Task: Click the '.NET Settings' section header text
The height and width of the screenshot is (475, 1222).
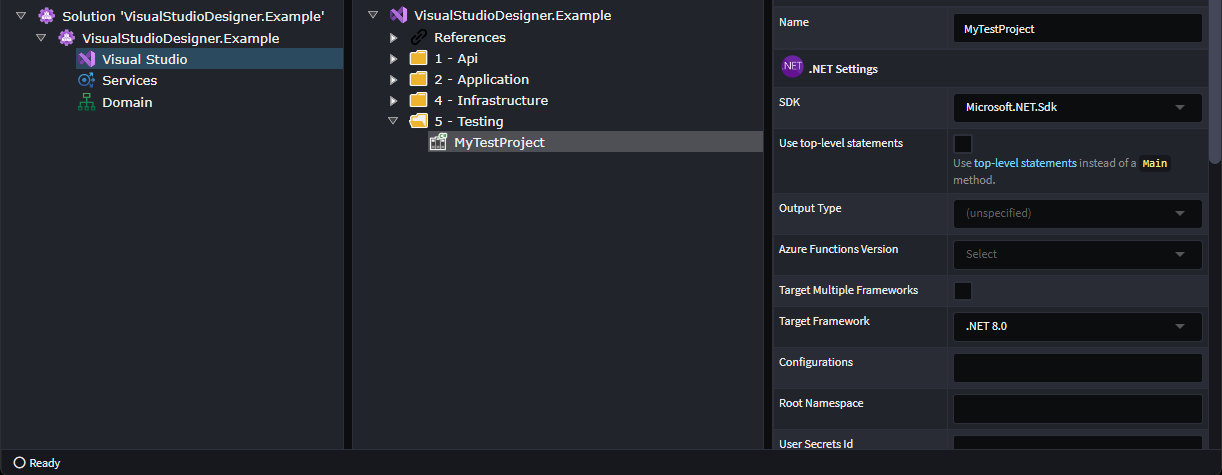Action: [x=843, y=69]
